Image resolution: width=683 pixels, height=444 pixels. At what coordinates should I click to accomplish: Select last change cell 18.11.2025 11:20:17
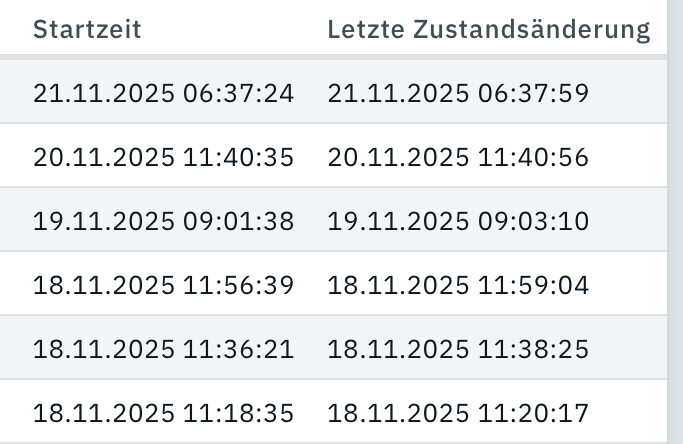457,412
